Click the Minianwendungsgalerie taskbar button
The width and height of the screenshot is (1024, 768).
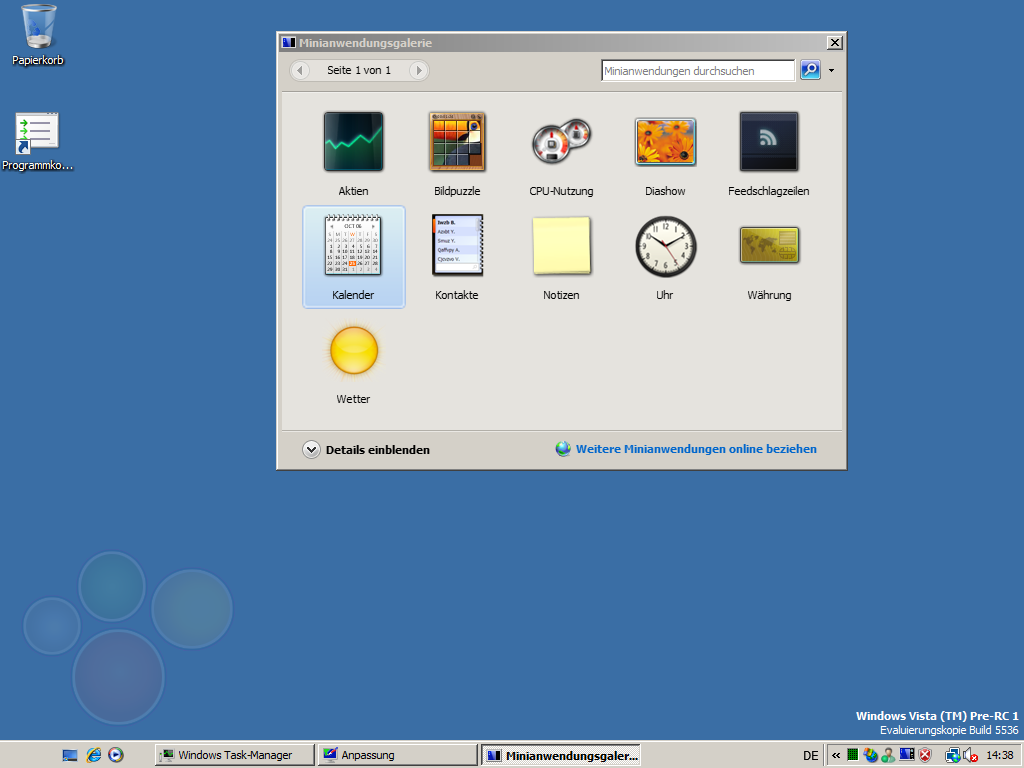coord(561,755)
